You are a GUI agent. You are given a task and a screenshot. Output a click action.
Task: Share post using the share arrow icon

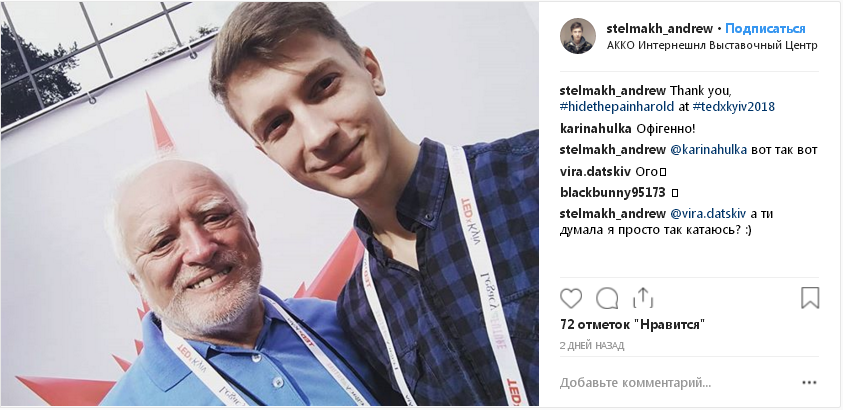642,298
